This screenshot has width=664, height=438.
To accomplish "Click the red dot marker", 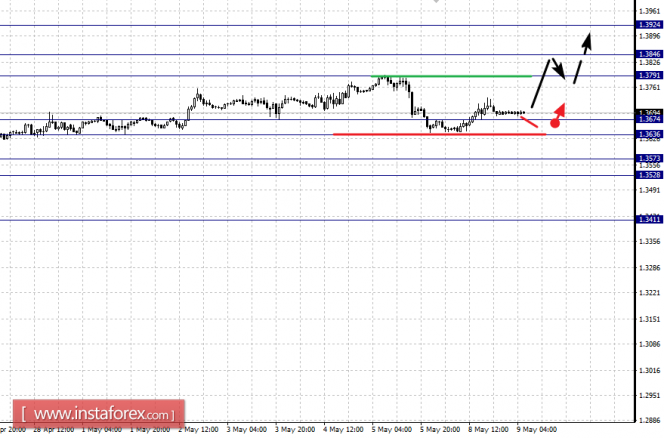I will tap(555, 123).
